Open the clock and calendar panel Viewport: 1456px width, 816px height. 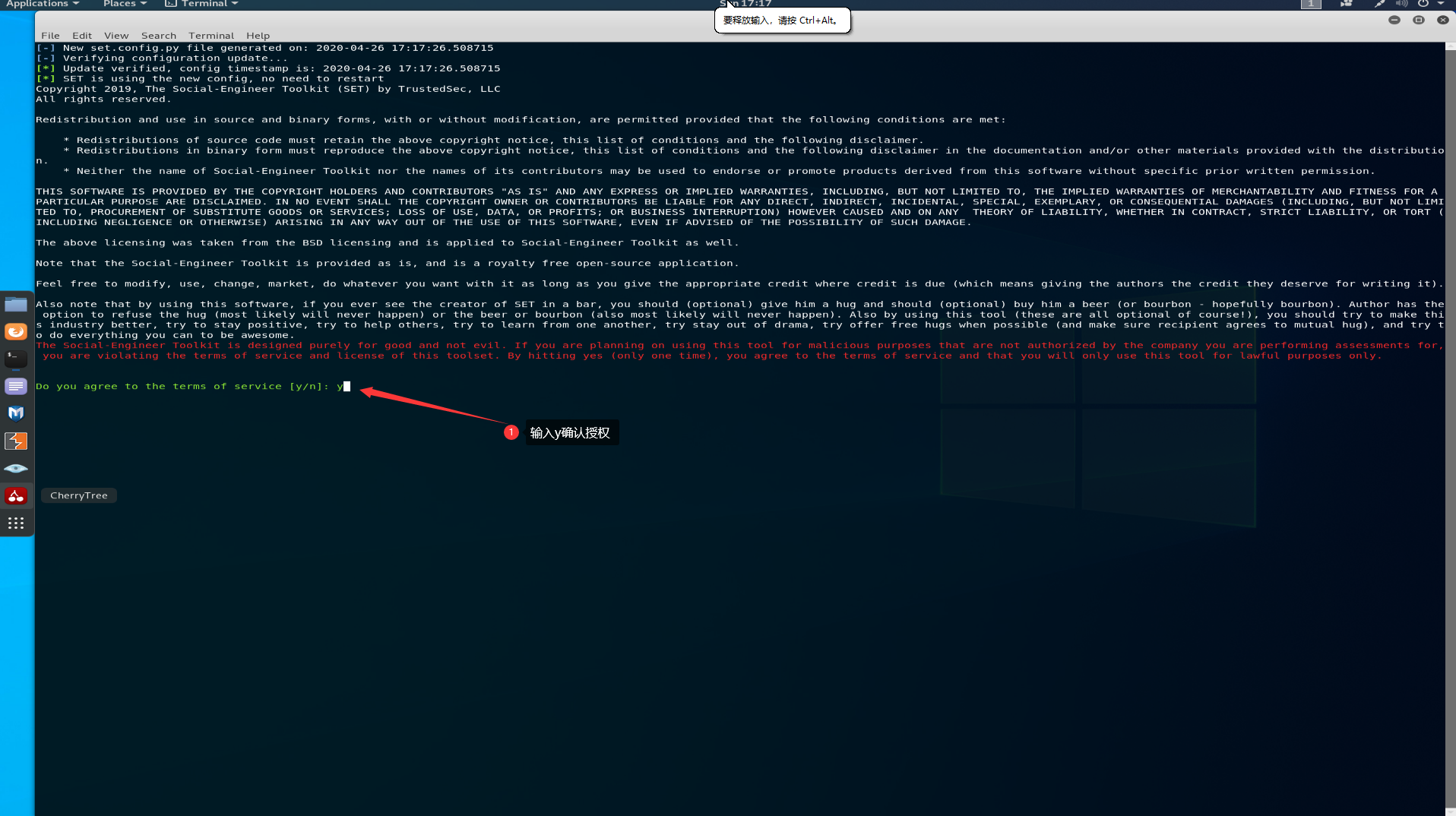(745, 4)
